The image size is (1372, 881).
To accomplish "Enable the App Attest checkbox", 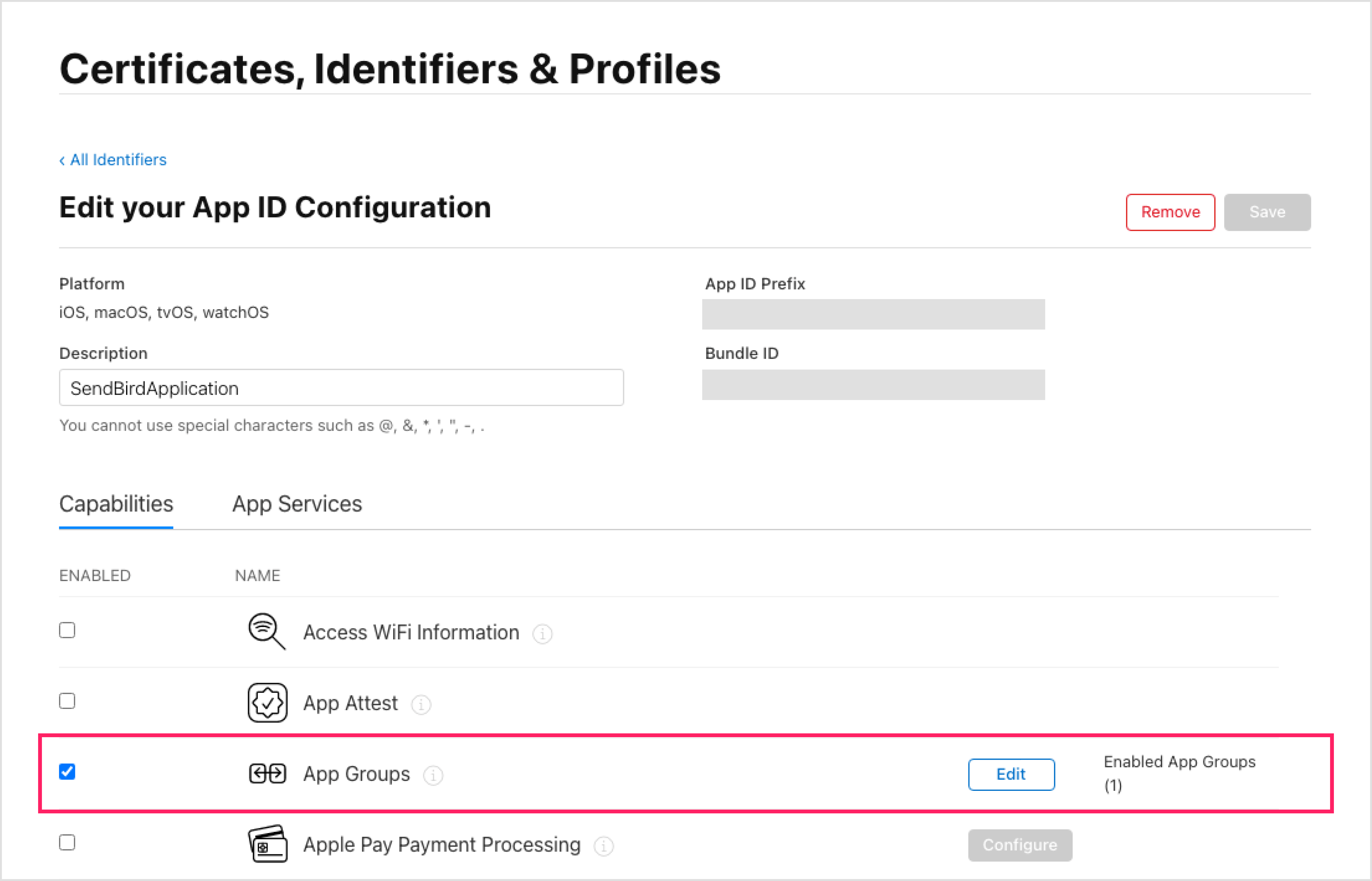I will (x=67, y=701).
